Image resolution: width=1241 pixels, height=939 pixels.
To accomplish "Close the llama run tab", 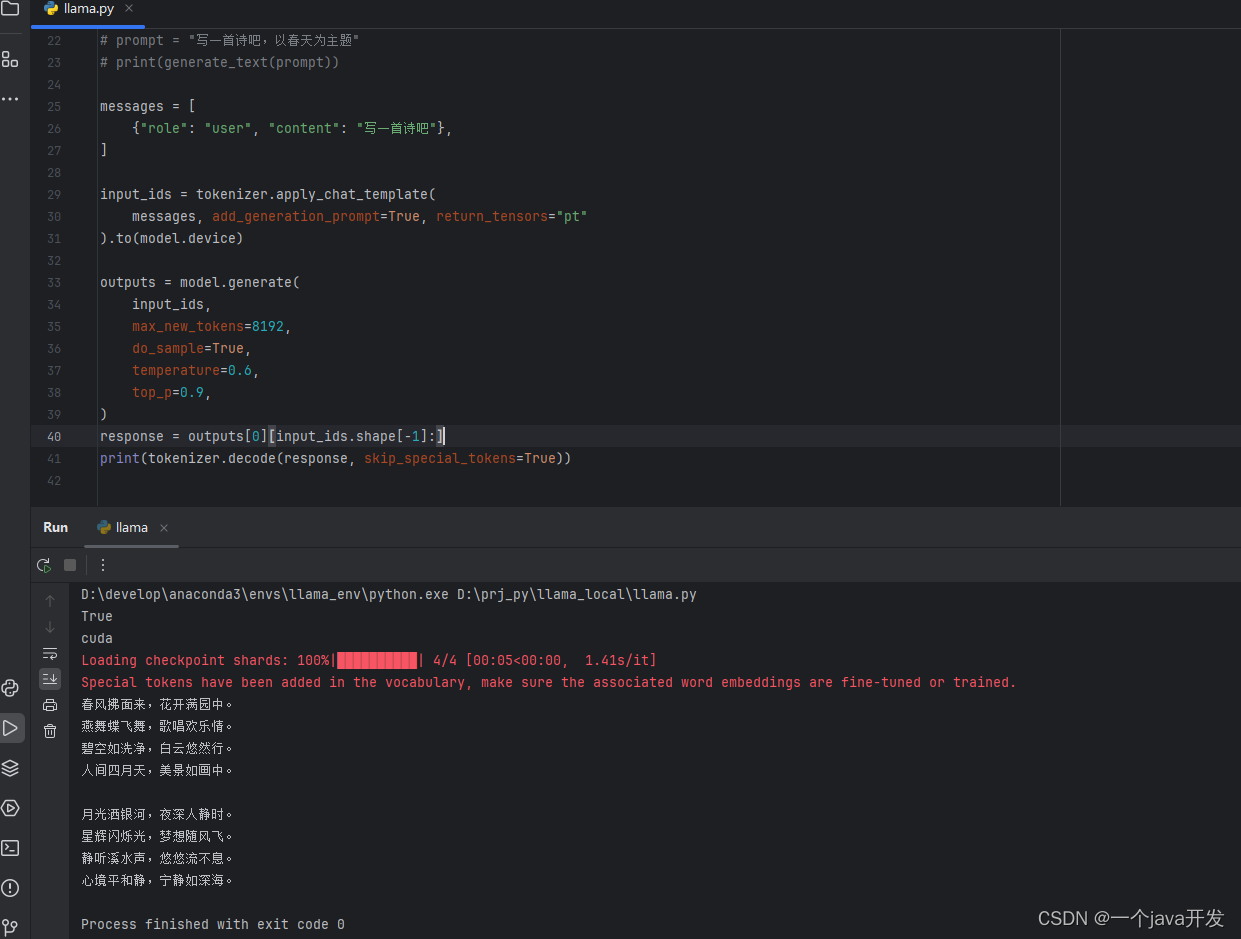I will coord(164,528).
